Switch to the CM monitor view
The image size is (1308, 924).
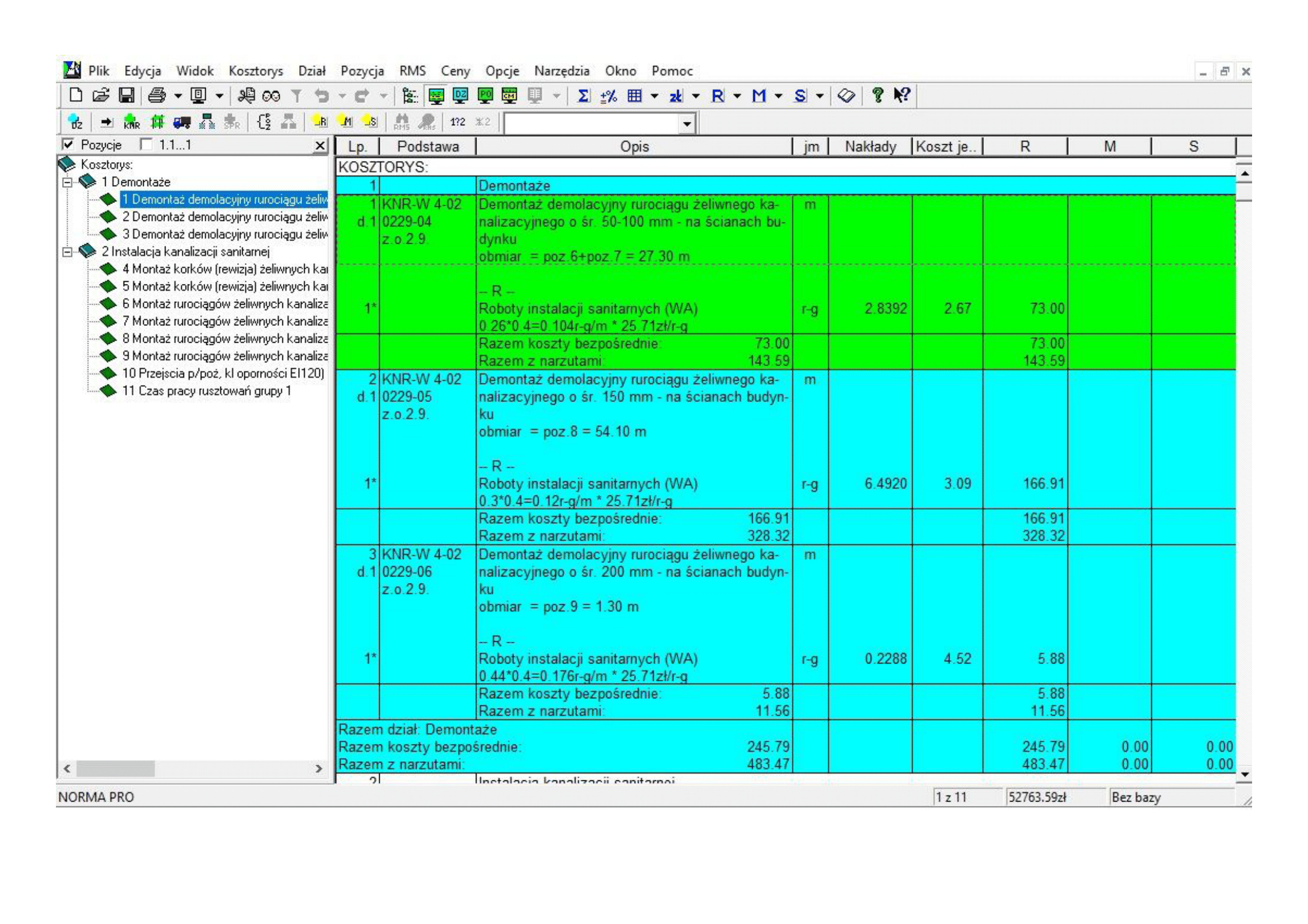point(509,96)
